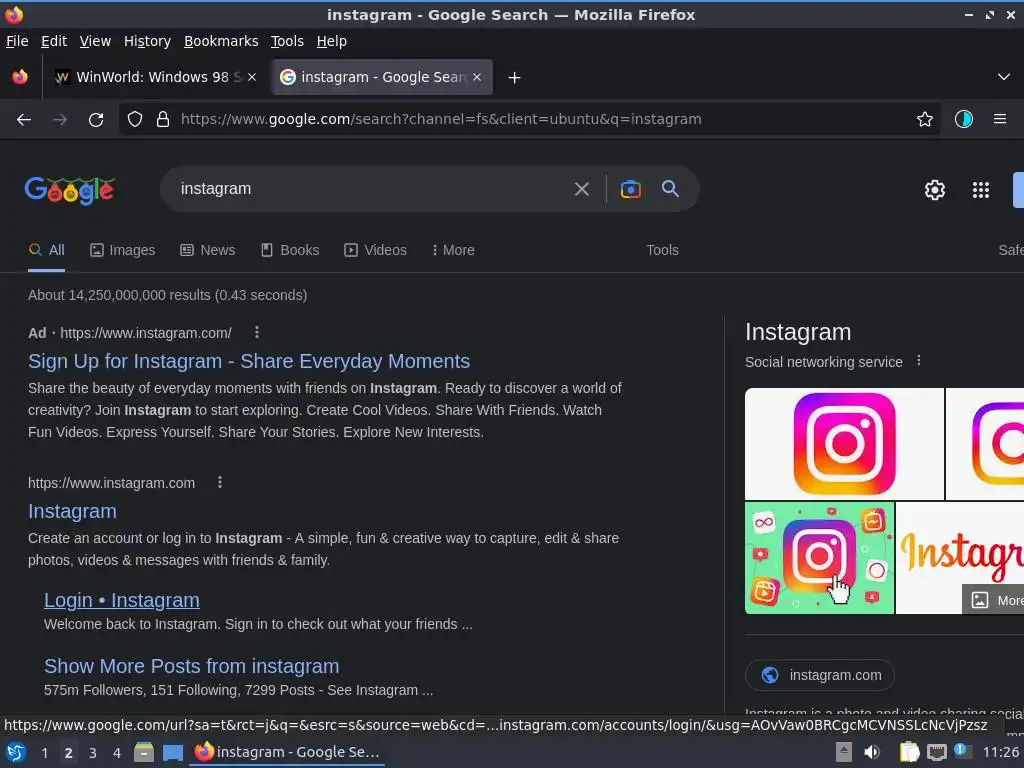The height and width of the screenshot is (768, 1024).
Task: Open the Firefox hamburger application menu
Action: coord(999,120)
